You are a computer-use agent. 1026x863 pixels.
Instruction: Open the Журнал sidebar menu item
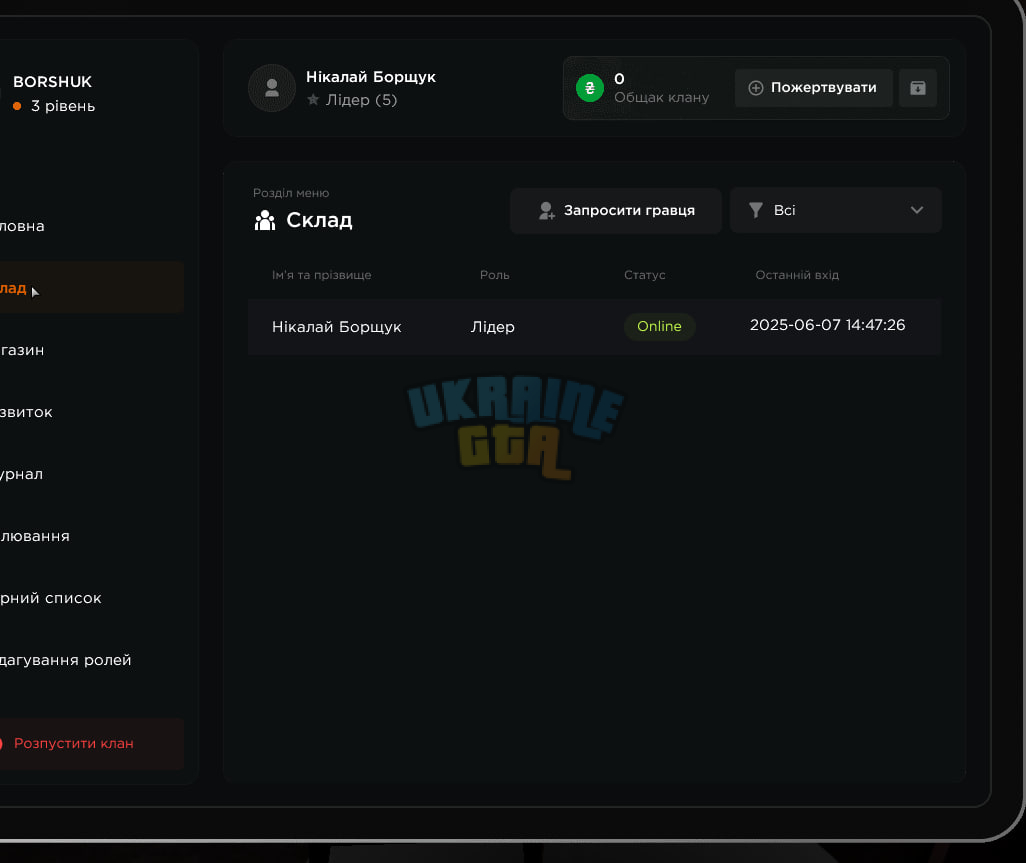pos(22,474)
